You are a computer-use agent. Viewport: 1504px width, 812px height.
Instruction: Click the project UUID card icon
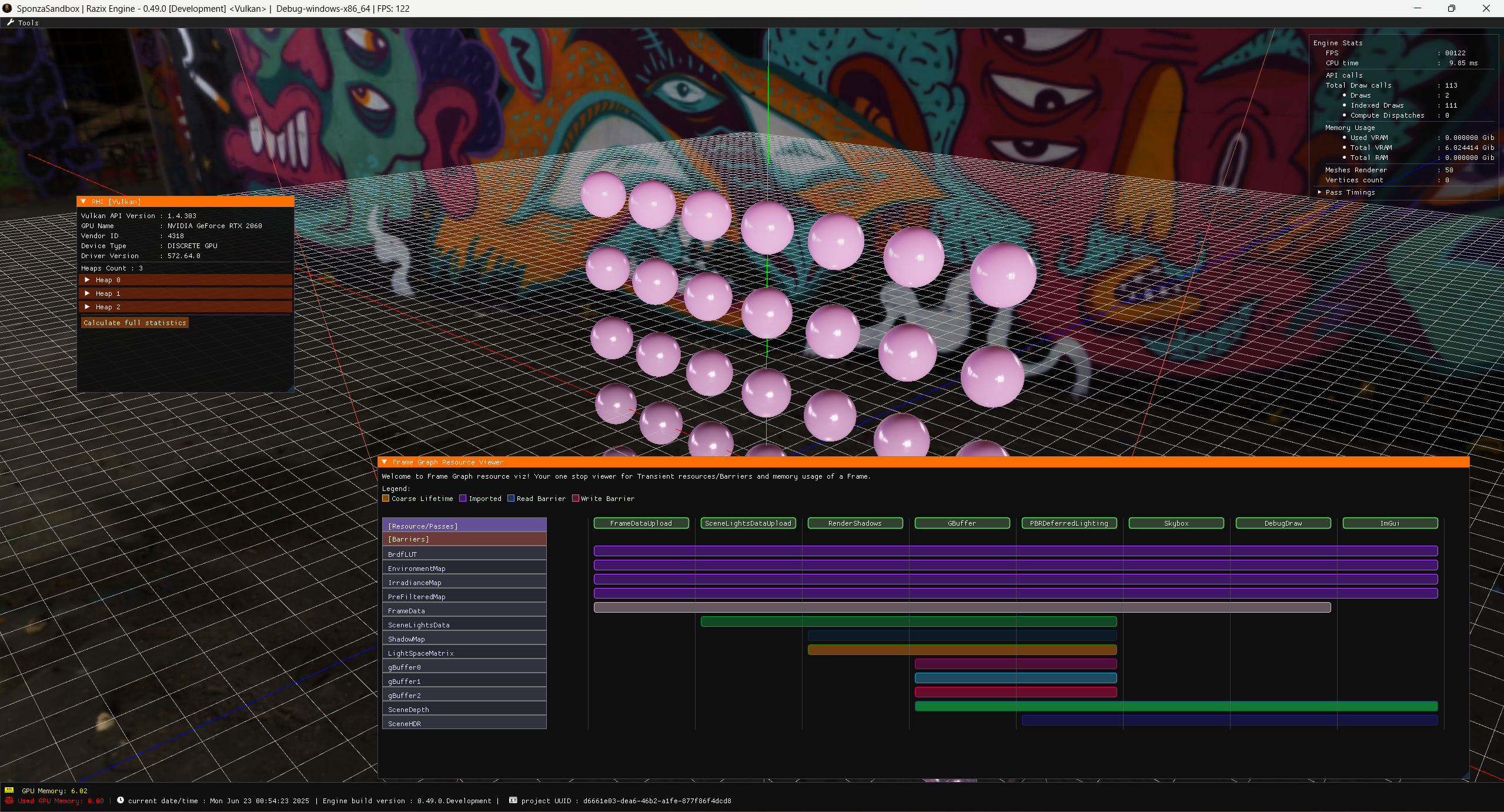513,800
